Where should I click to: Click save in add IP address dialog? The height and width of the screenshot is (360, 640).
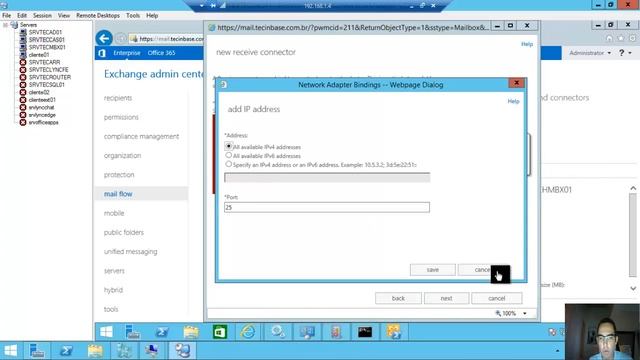tap(433, 270)
